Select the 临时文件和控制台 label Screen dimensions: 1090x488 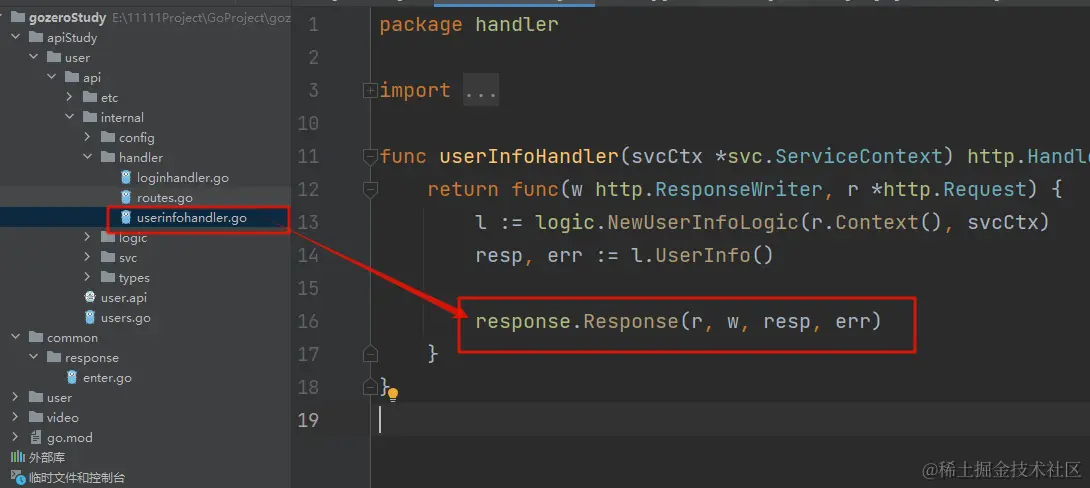[76, 478]
